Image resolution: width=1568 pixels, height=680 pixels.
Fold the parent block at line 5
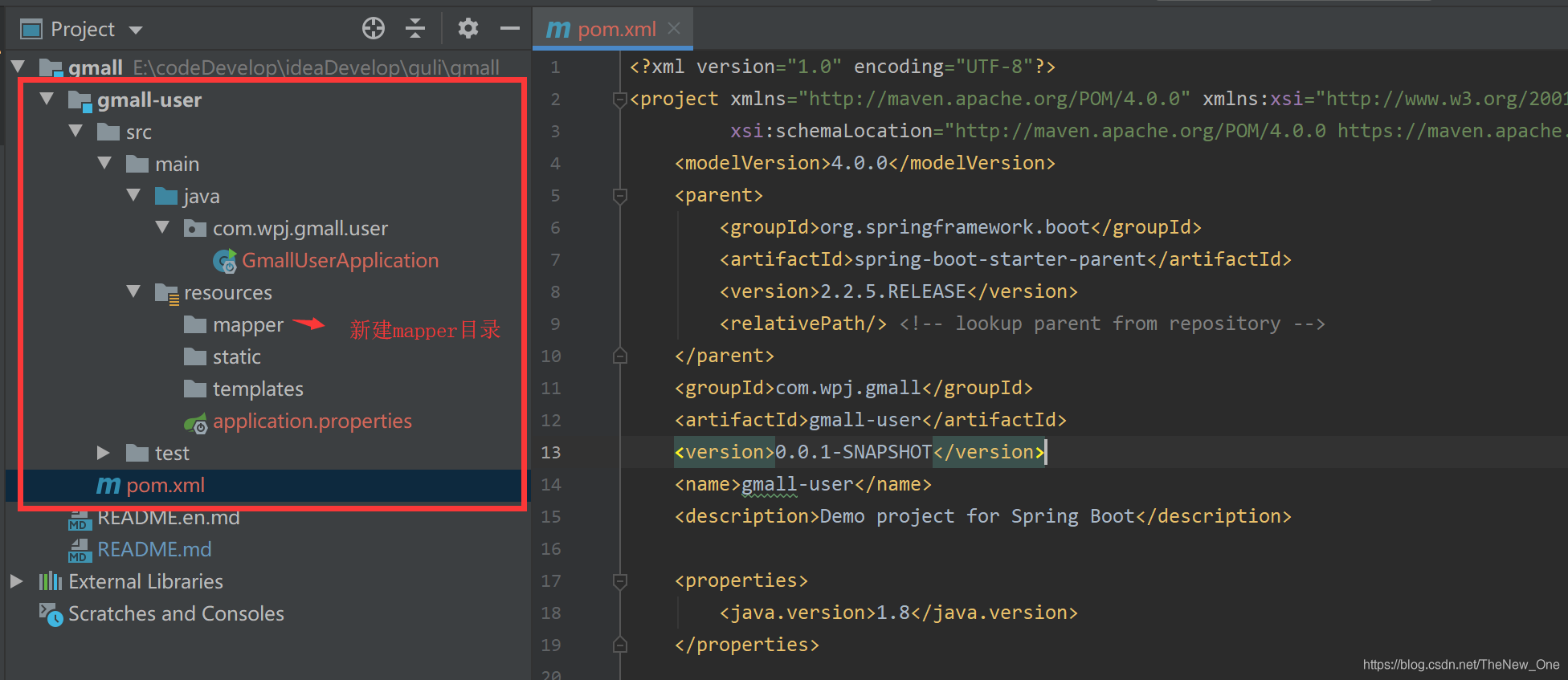[619, 196]
